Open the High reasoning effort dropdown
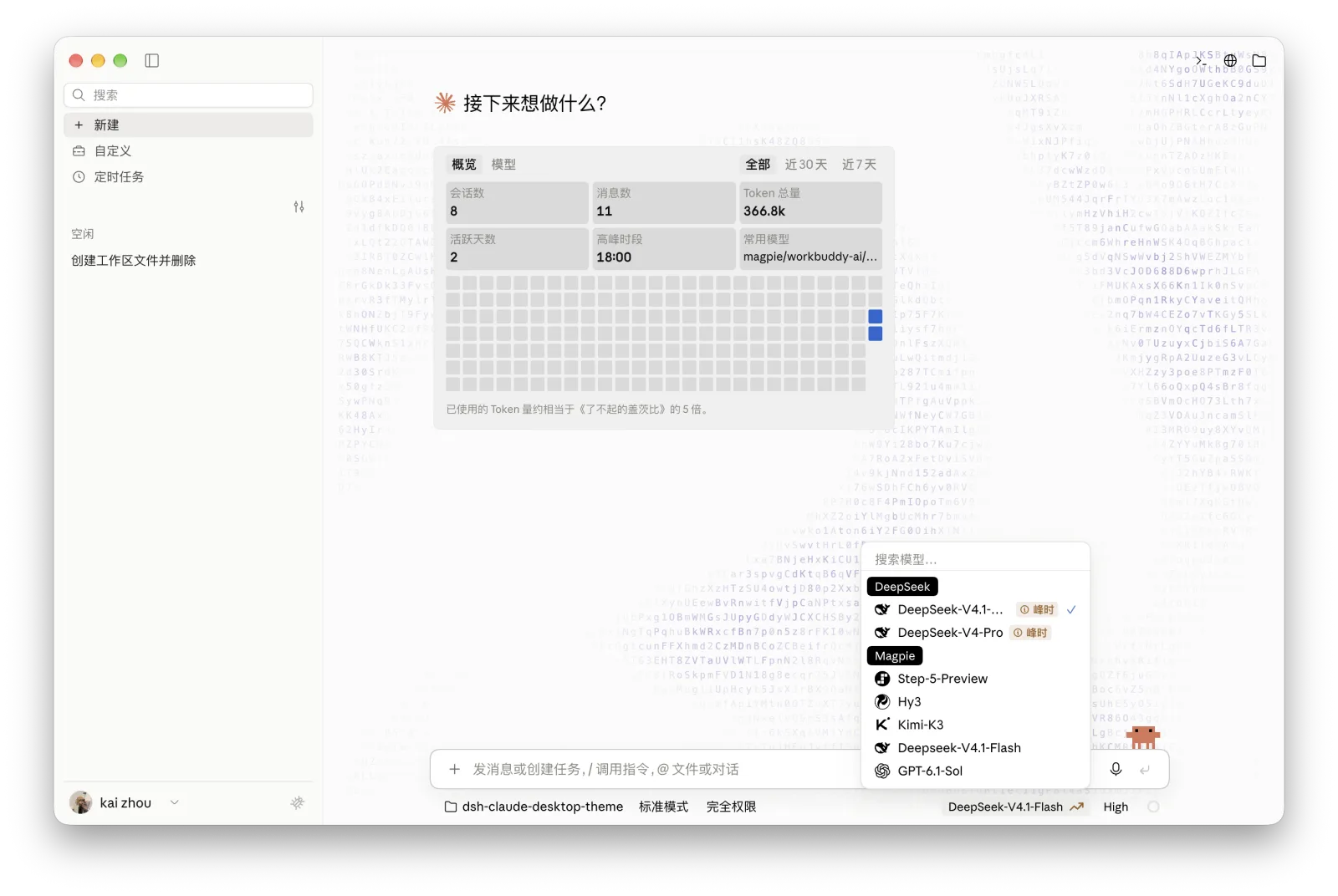1338x896 pixels. pos(1116,807)
